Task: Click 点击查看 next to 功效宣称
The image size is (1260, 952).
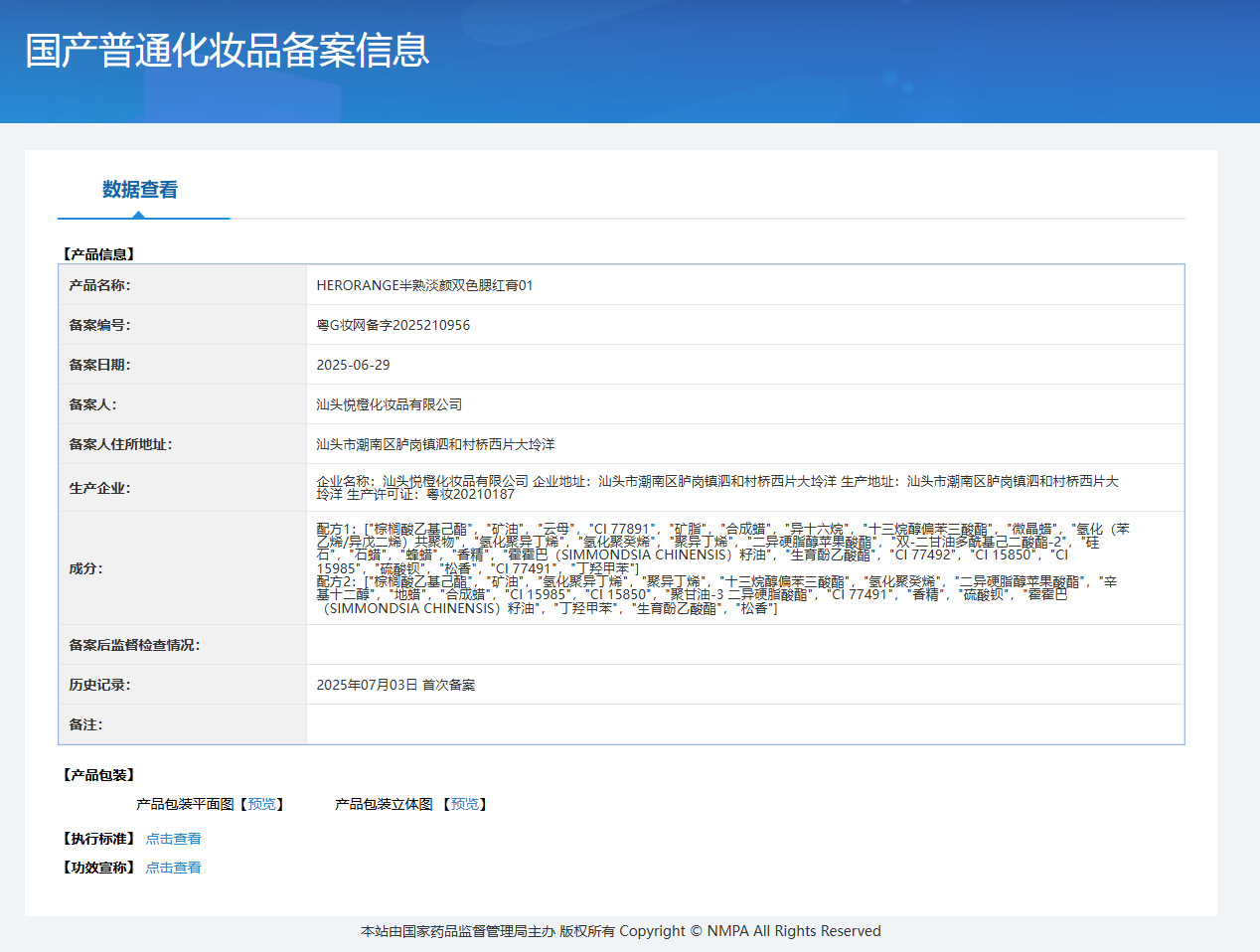Action: click(173, 868)
